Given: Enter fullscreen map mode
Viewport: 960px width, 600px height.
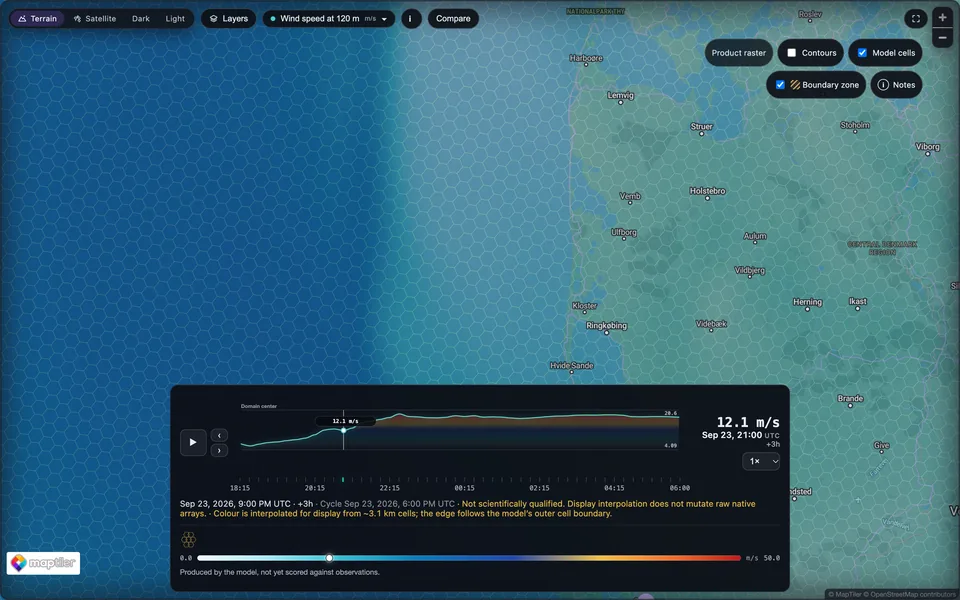Looking at the screenshot, I should click(916, 18).
